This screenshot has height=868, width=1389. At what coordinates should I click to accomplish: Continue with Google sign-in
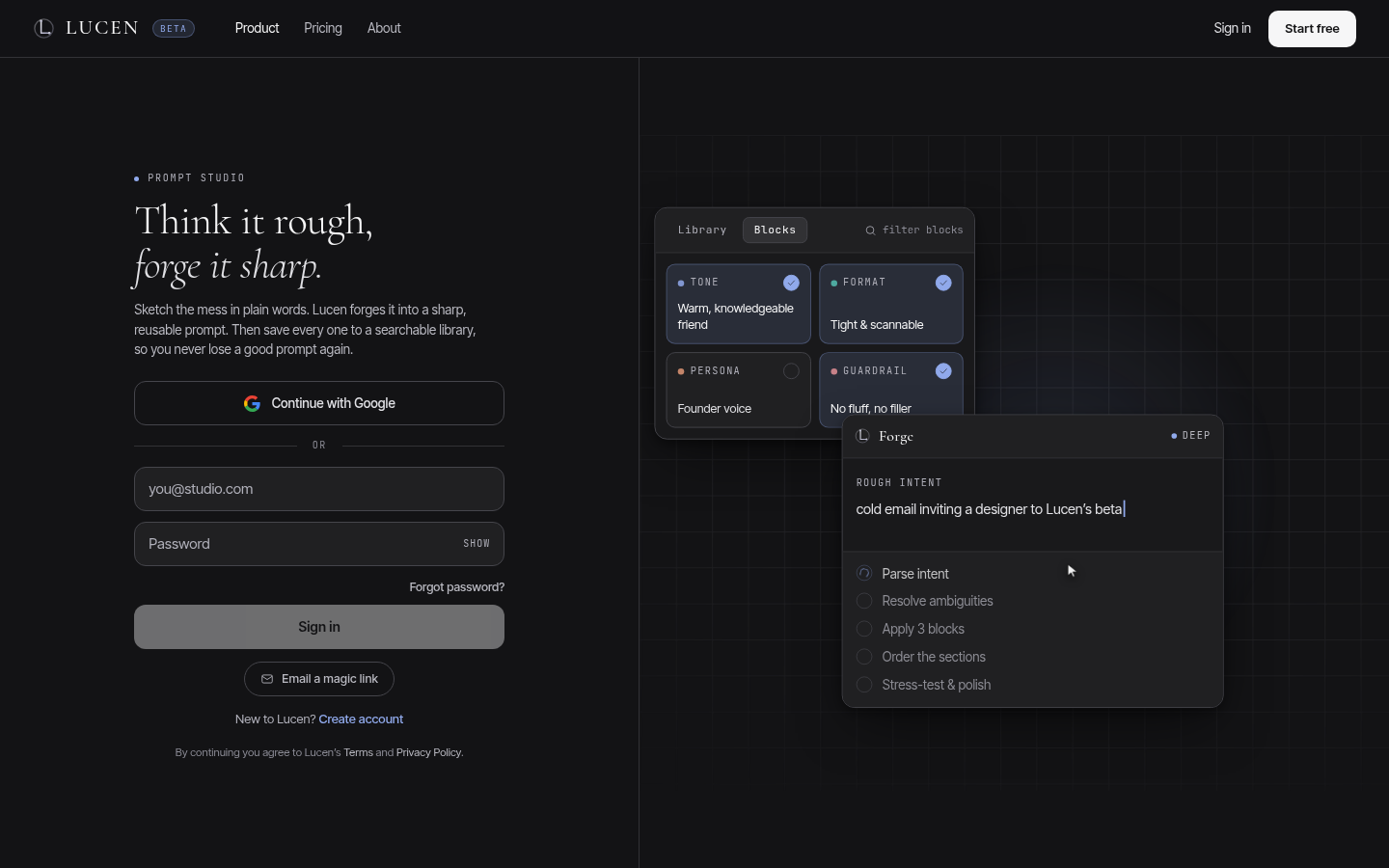click(319, 403)
